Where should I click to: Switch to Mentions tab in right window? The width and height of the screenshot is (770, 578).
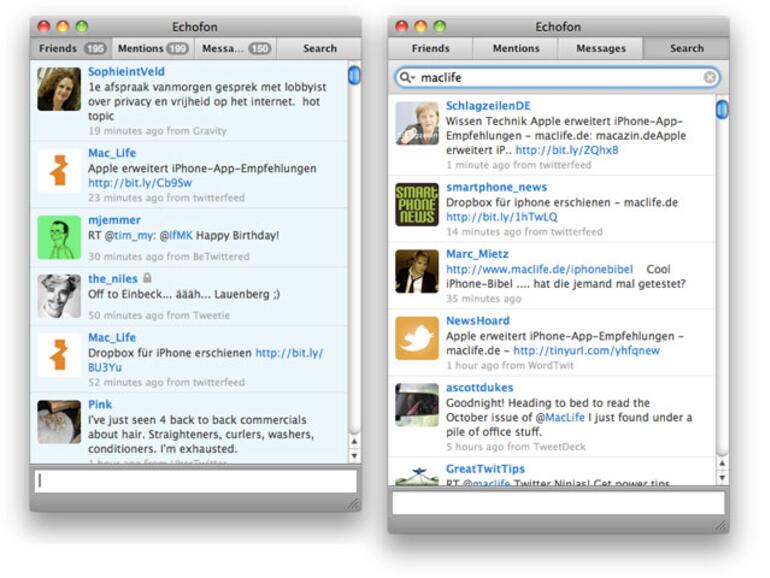pyautogui.click(x=516, y=49)
